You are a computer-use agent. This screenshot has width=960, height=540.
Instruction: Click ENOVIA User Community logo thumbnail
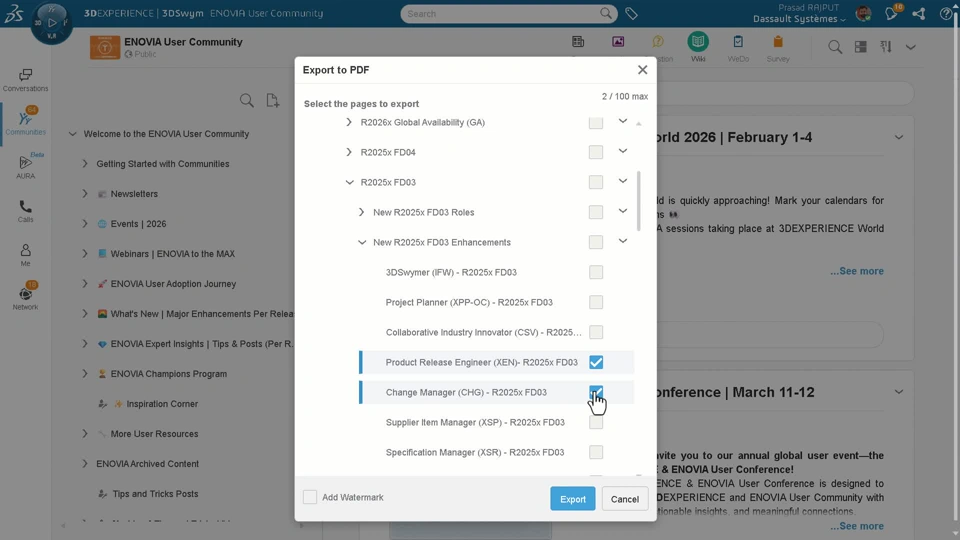pos(105,47)
